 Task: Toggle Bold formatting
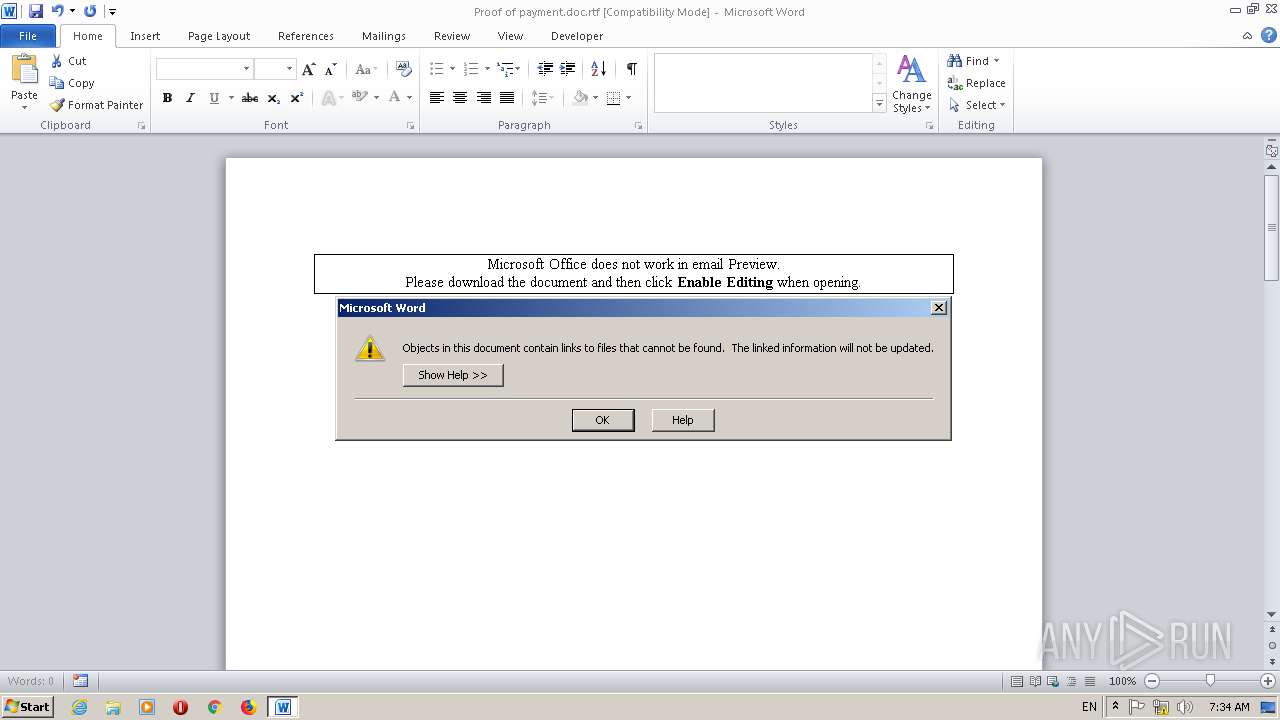(x=167, y=98)
